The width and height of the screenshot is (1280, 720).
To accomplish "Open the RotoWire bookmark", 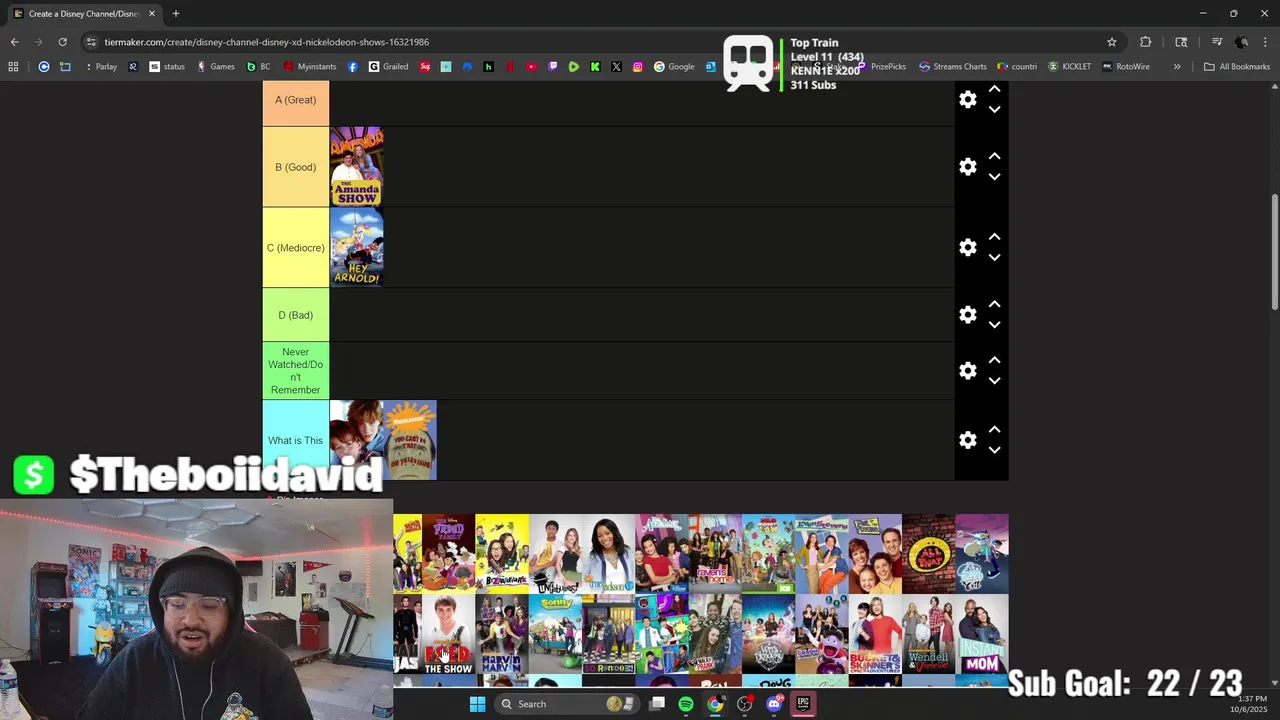I will 1126,67.
